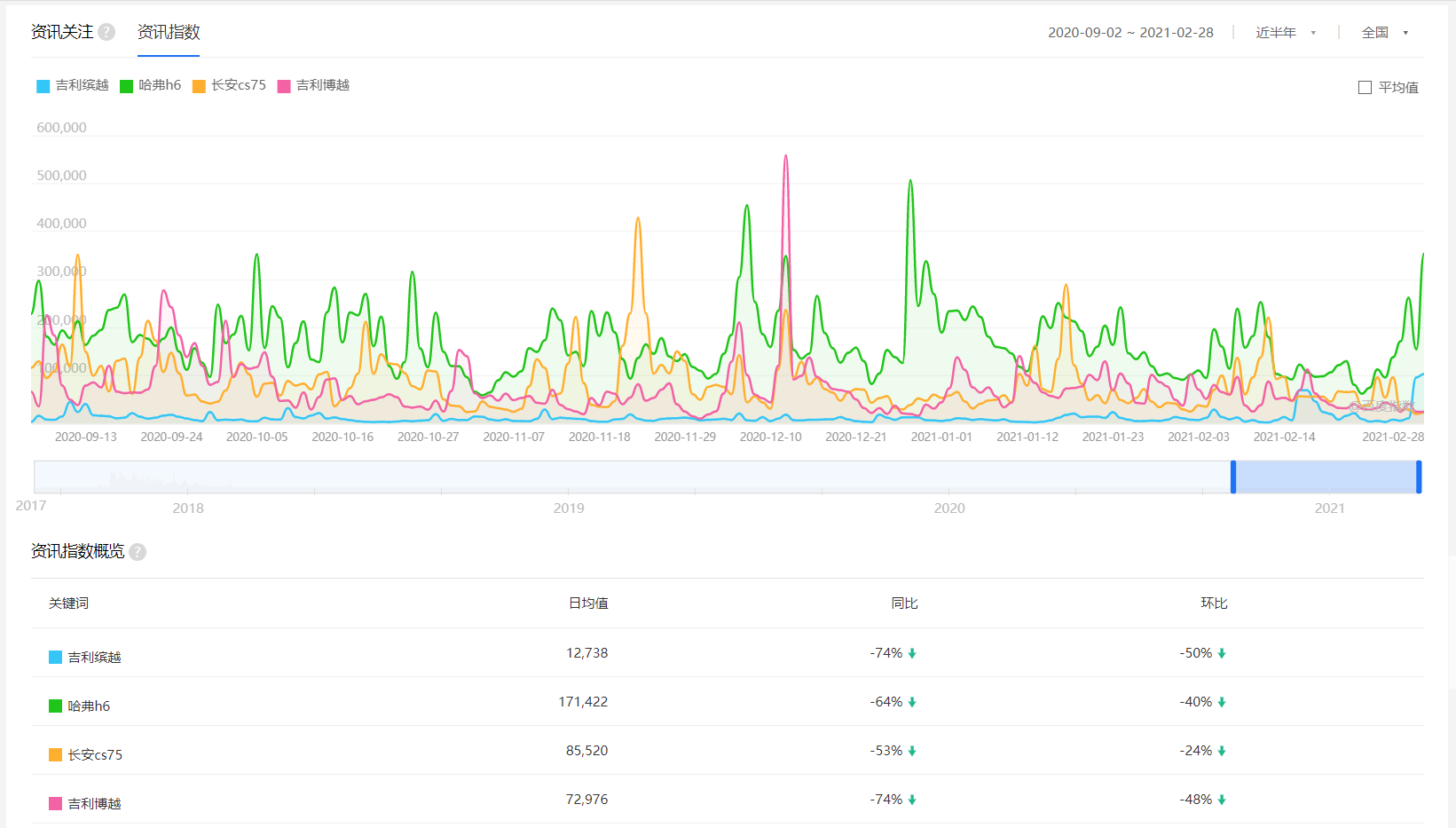The image size is (1456, 828).
Task: Click help icon beside 资讯指数概览
Action: 138,552
